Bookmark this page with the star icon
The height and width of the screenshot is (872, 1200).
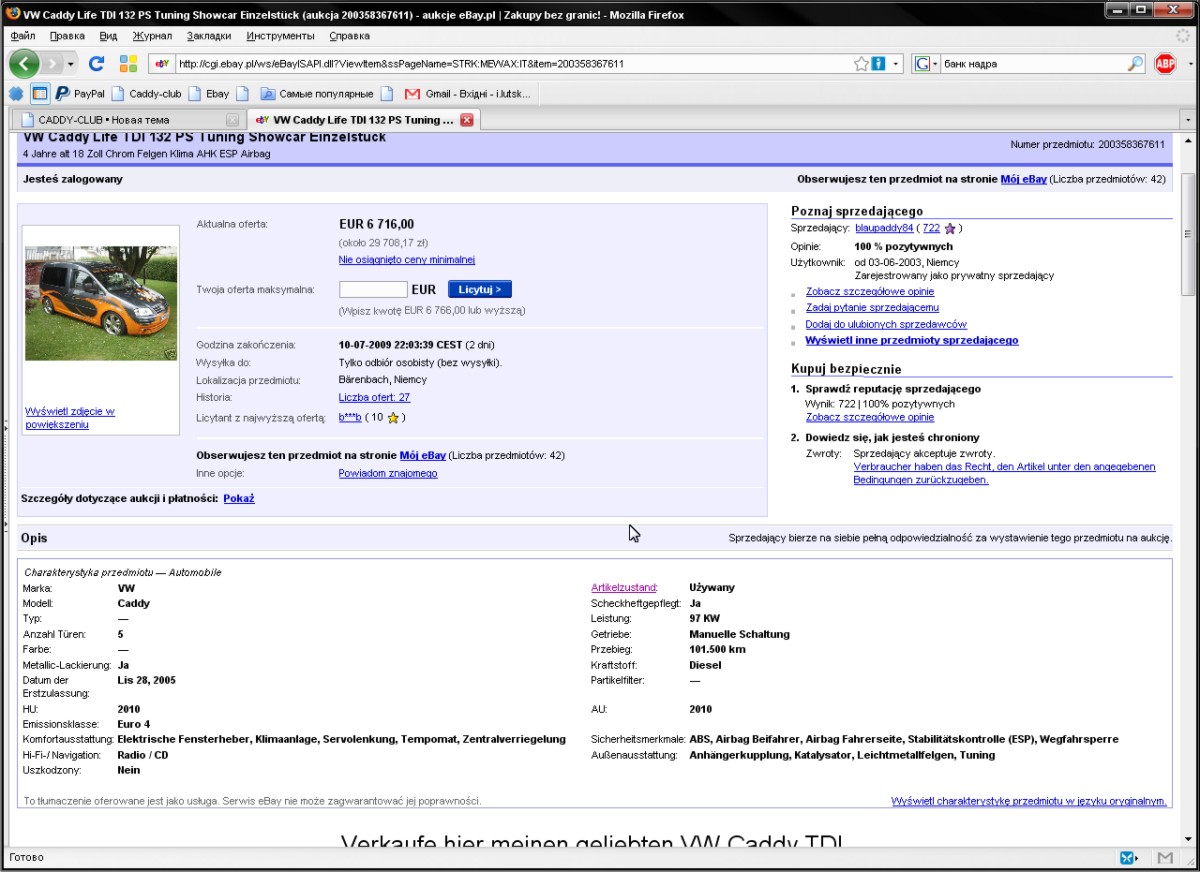click(x=861, y=63)
